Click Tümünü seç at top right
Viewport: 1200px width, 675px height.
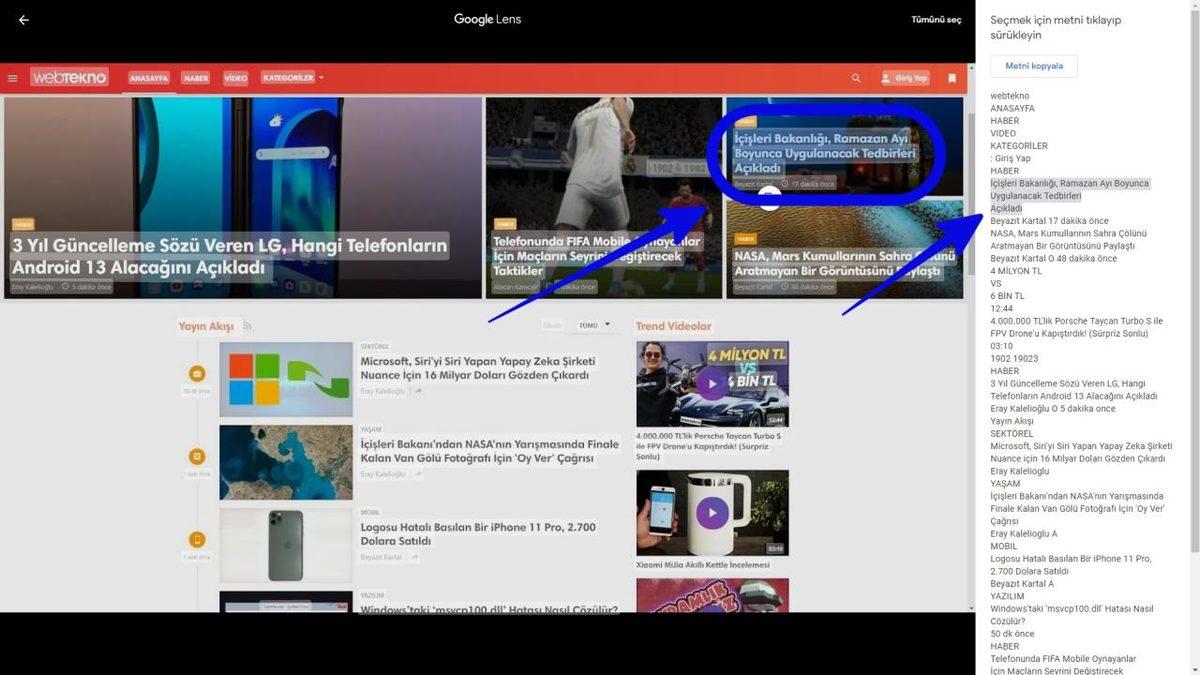point(935,20)
